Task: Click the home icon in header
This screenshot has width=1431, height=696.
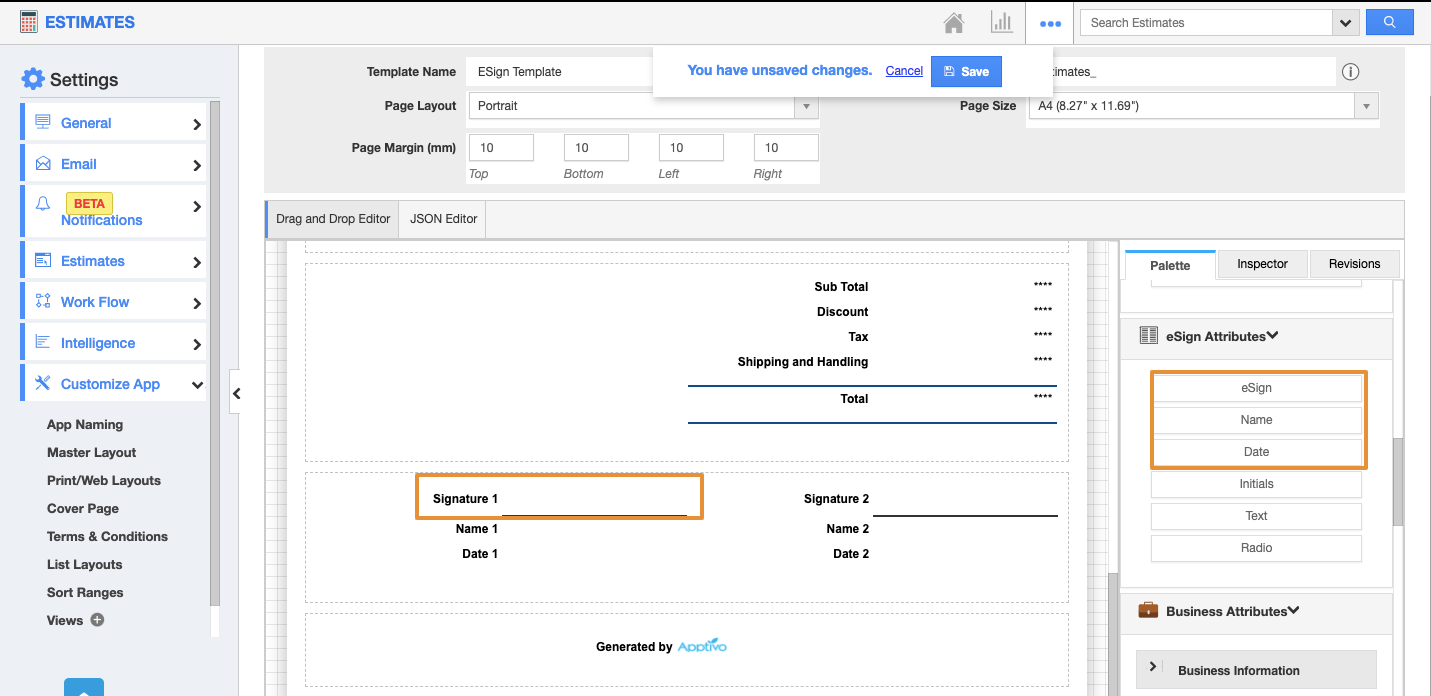Action: coord(954,22)
